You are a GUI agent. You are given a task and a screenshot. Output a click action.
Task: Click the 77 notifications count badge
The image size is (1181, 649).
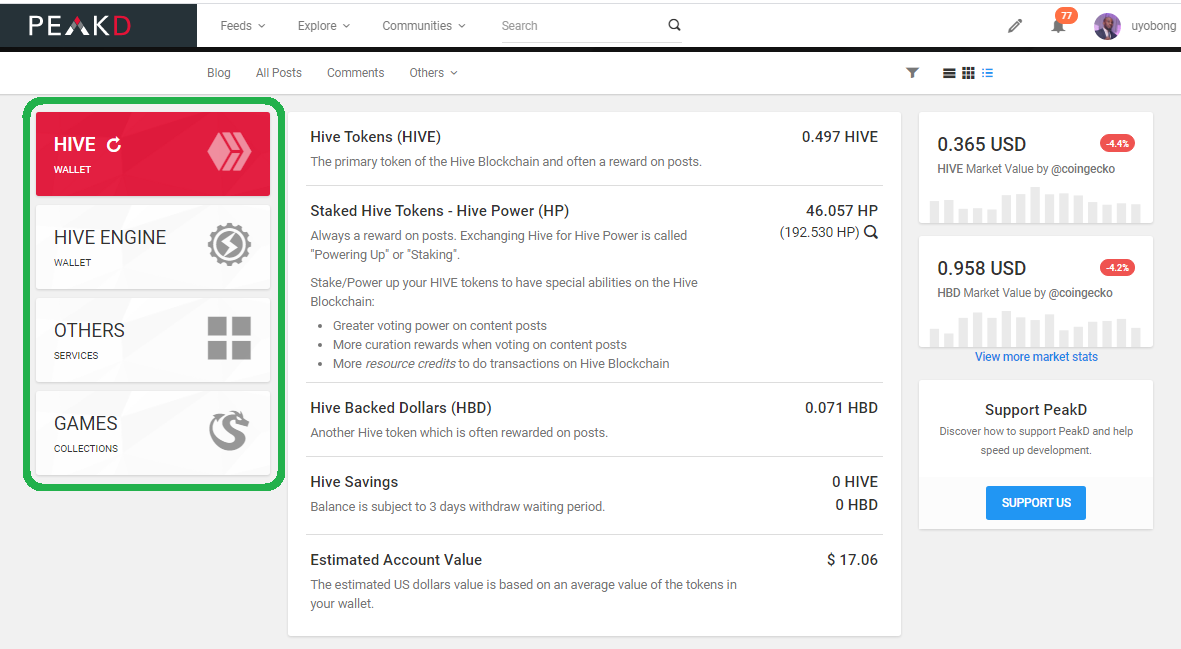(1067, 15)
